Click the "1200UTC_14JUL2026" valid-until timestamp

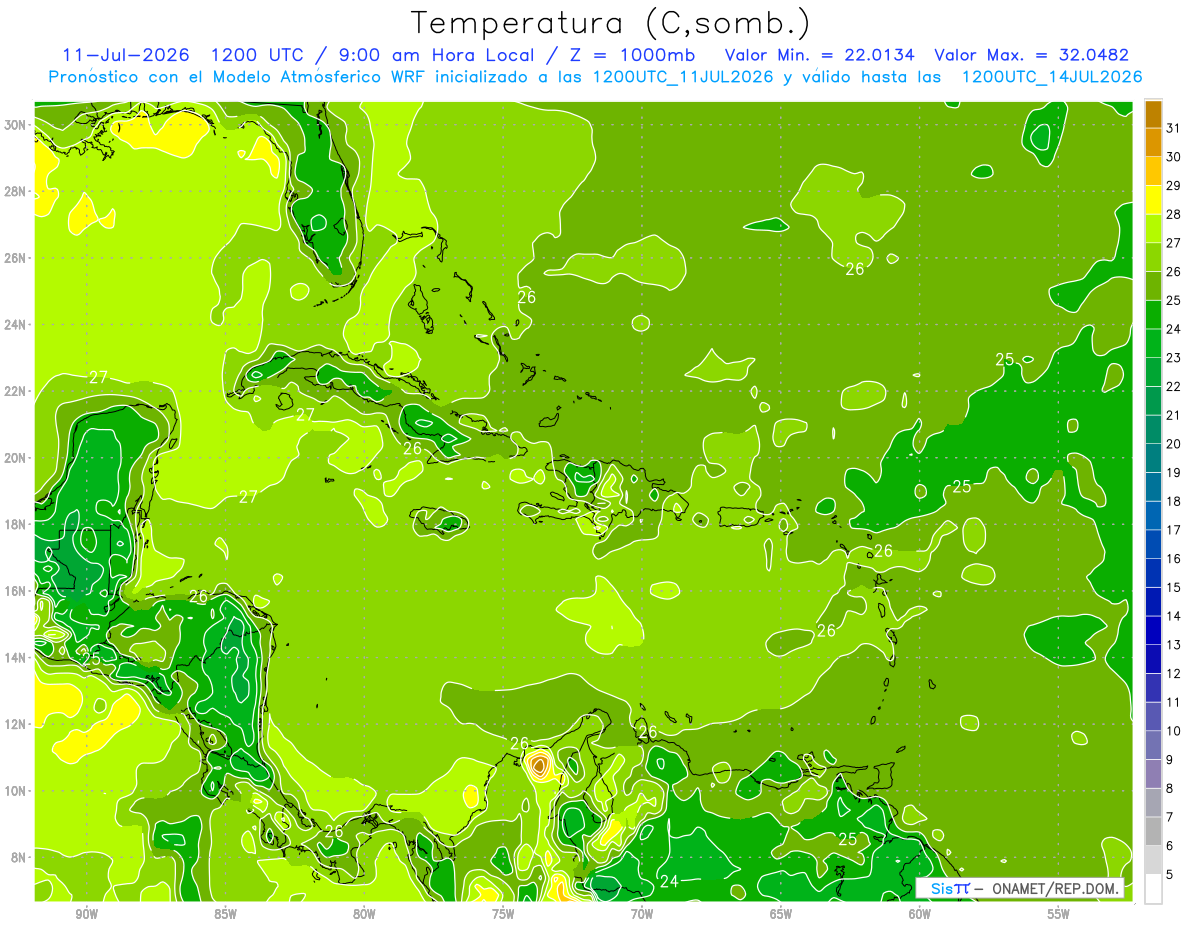tap(1051, 77)
